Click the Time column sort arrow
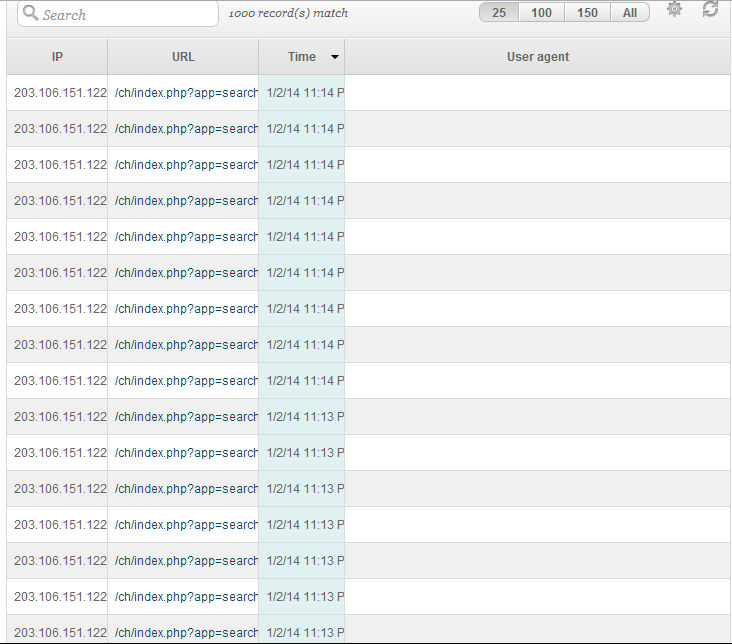Image resolution: width=732 pixels, height=644 pixels. tap(334, 58)
